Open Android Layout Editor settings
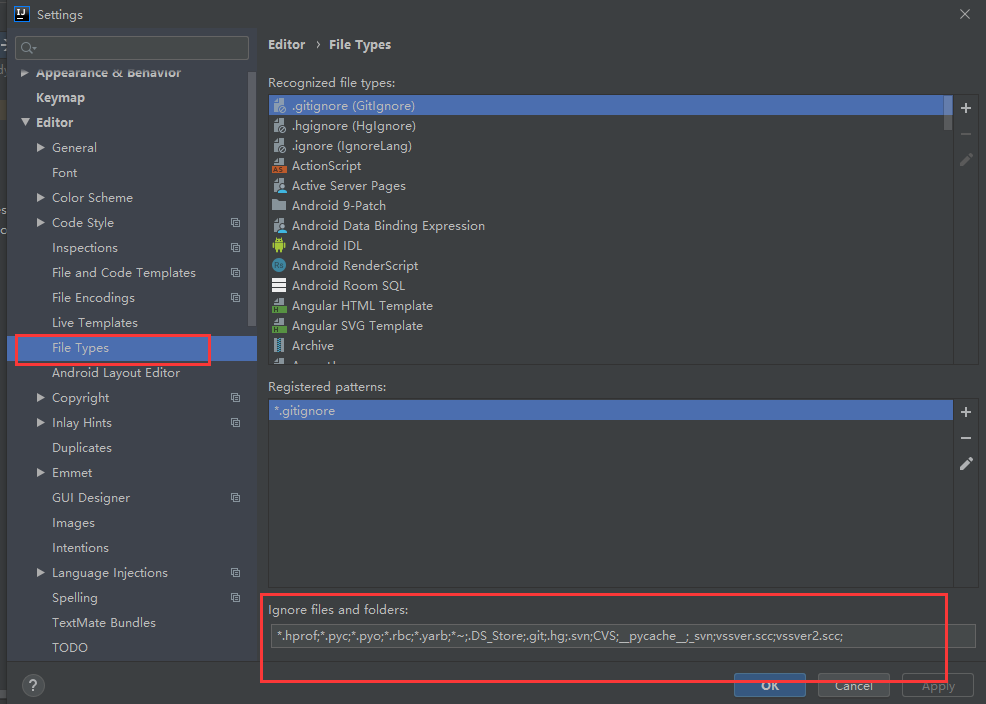 116,373
